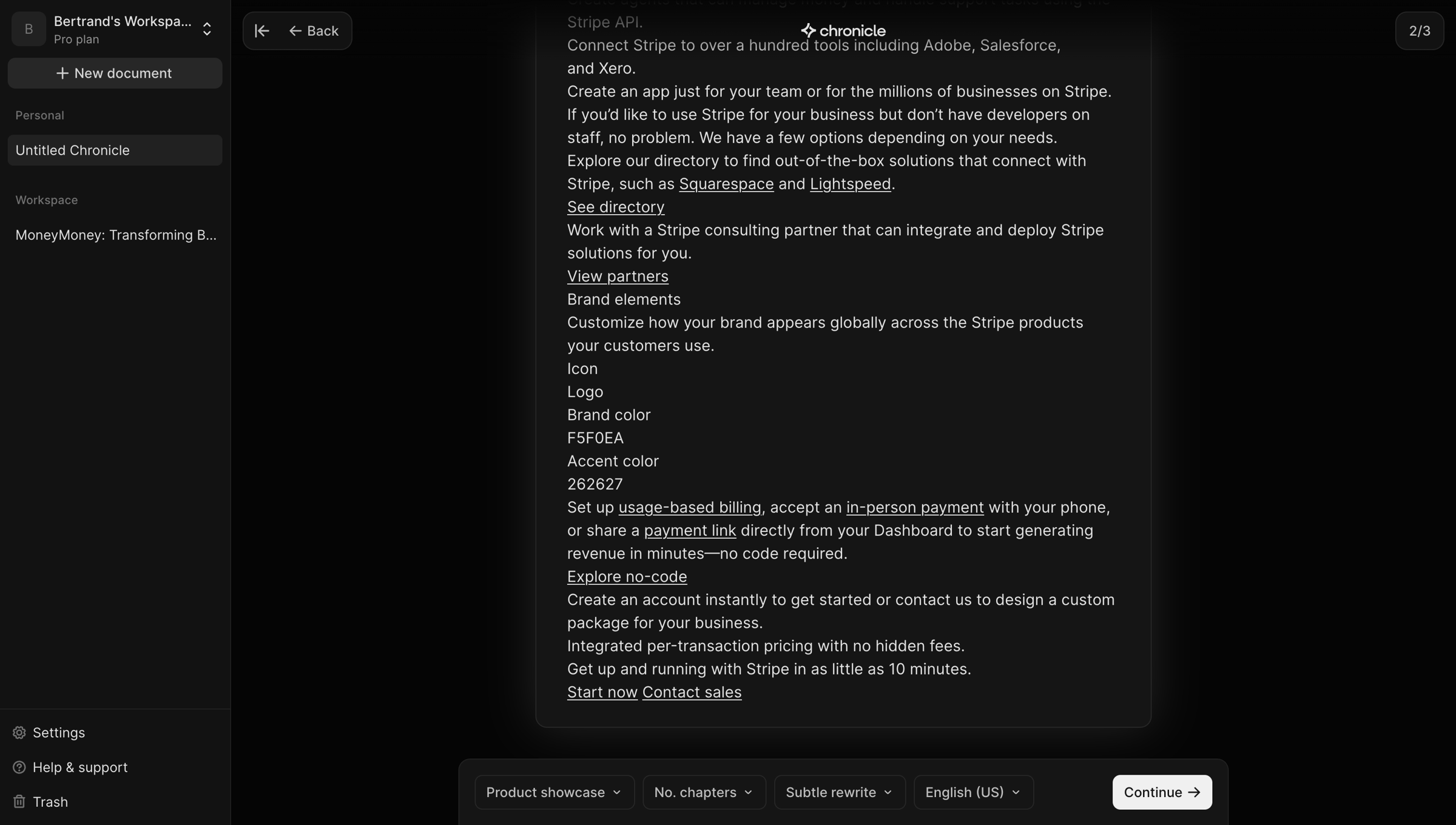
Task: Follow the See directory link
Action: 615,207
